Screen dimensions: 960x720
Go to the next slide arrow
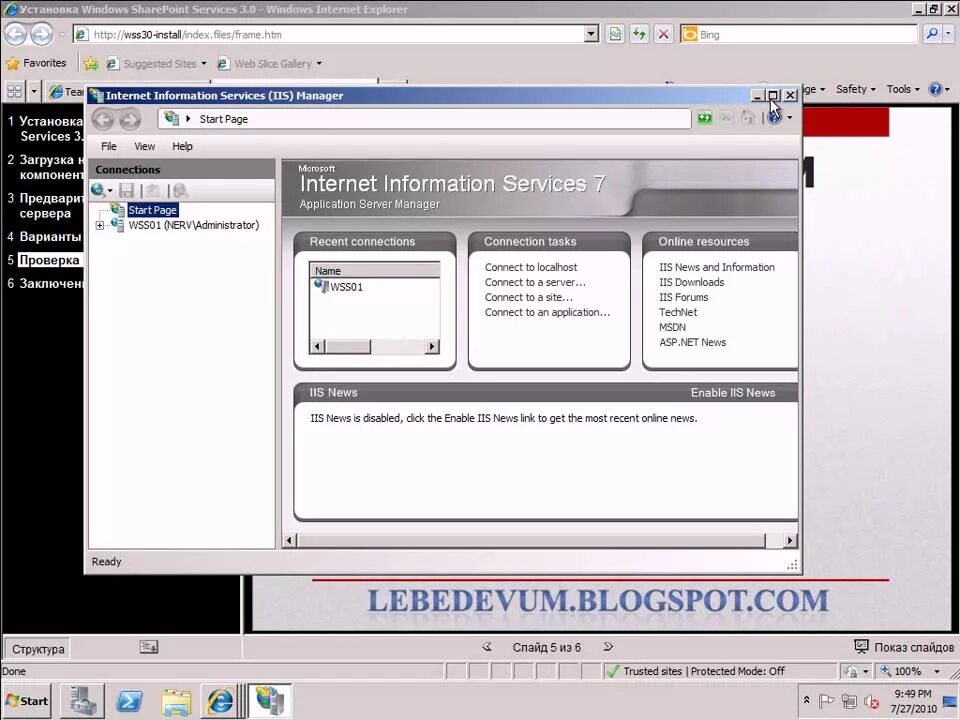[608, 647]
